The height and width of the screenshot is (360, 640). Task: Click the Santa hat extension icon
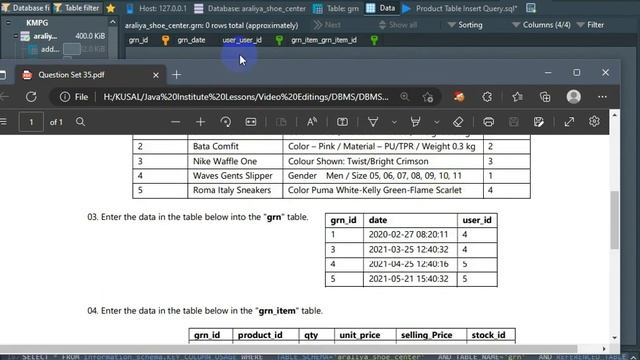pos(459,97)
